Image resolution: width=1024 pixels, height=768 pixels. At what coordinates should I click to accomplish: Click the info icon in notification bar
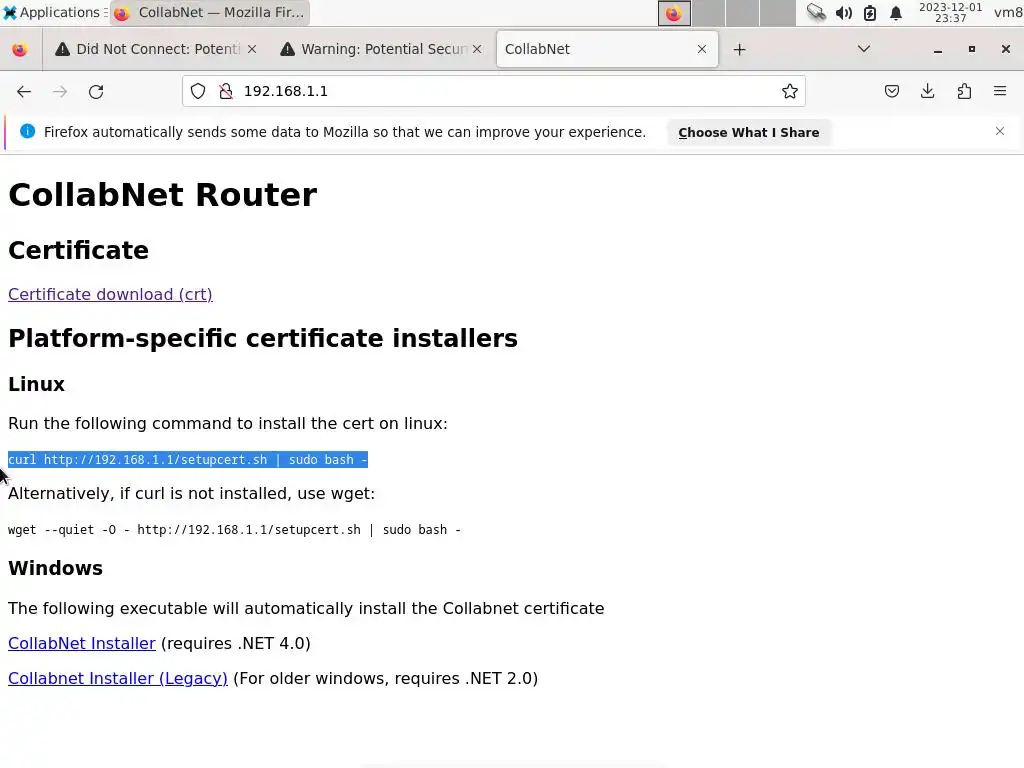tap(27, 131)
